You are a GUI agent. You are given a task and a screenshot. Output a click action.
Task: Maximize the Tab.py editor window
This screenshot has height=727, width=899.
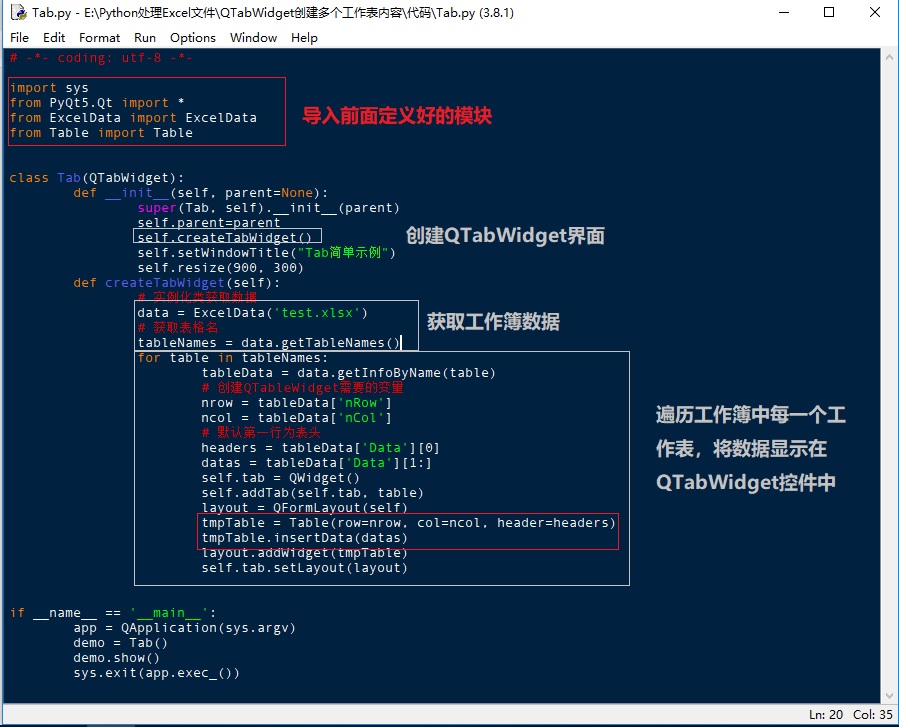point(828,13)
